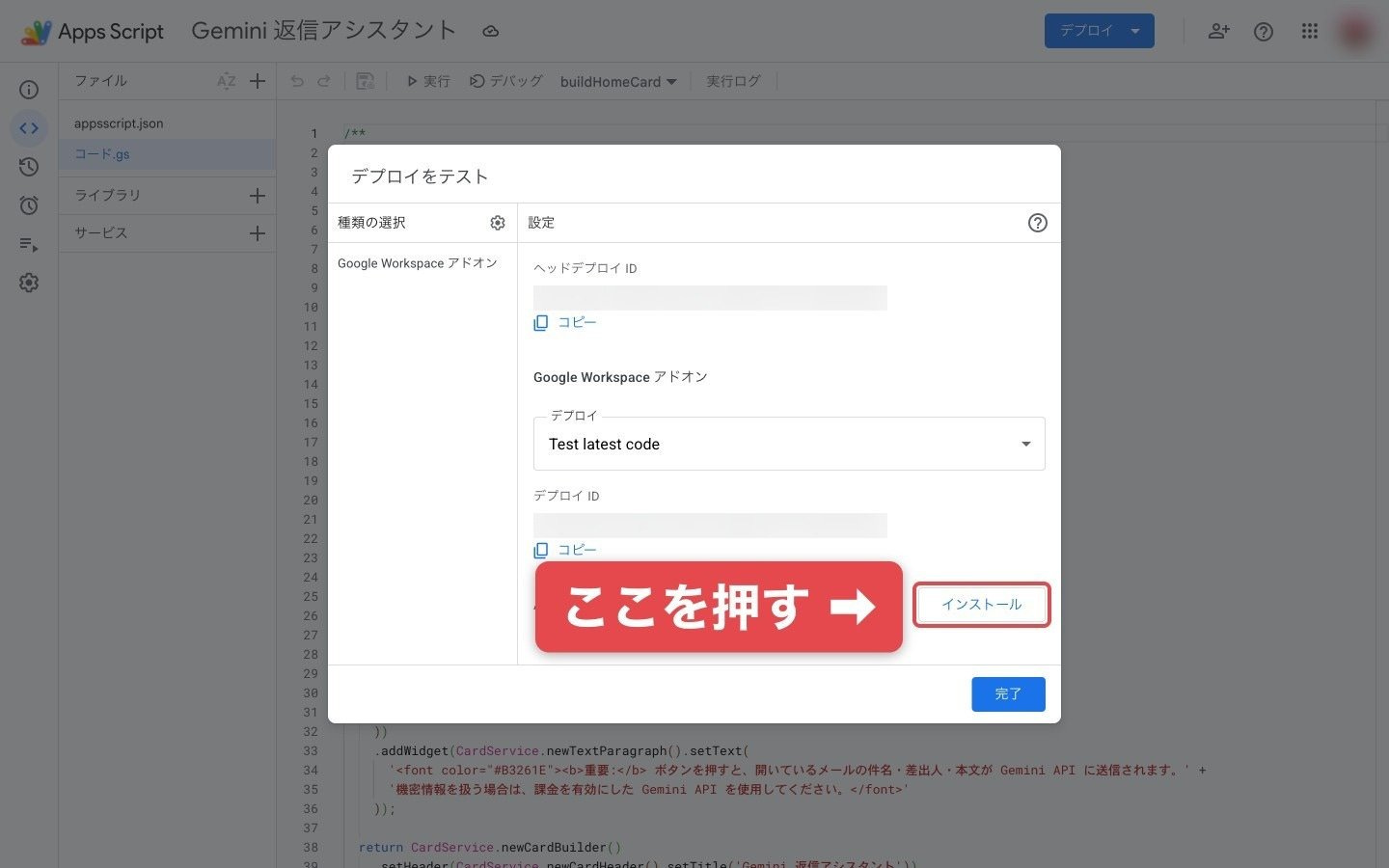Run the script with 実行 button
This screenshot has width=1389, height=868.
click(428, 81)
